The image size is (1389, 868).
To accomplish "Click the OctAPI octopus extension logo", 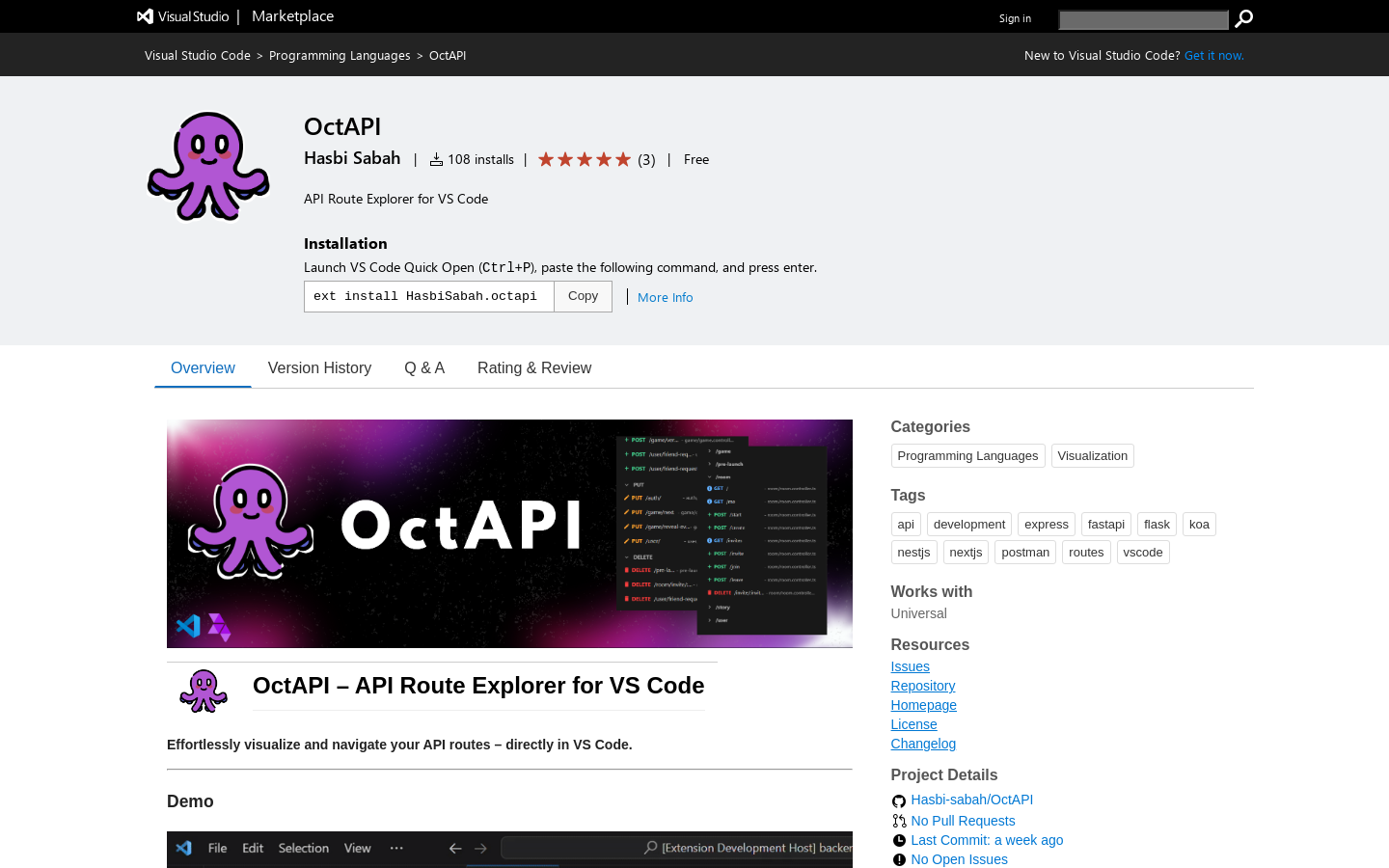I will [x=208, y=166].
